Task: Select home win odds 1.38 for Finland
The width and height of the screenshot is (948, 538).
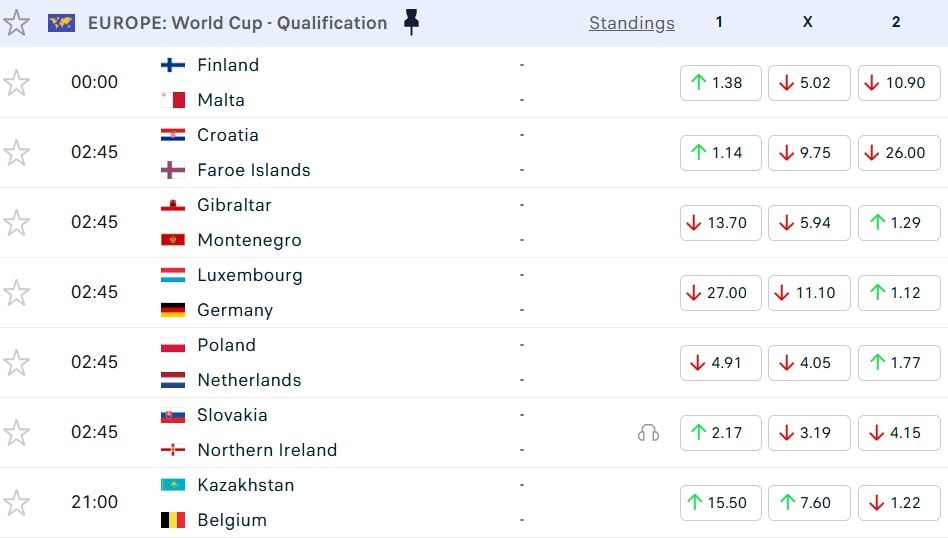Action: pyautogui.click(x=720, y=83)
